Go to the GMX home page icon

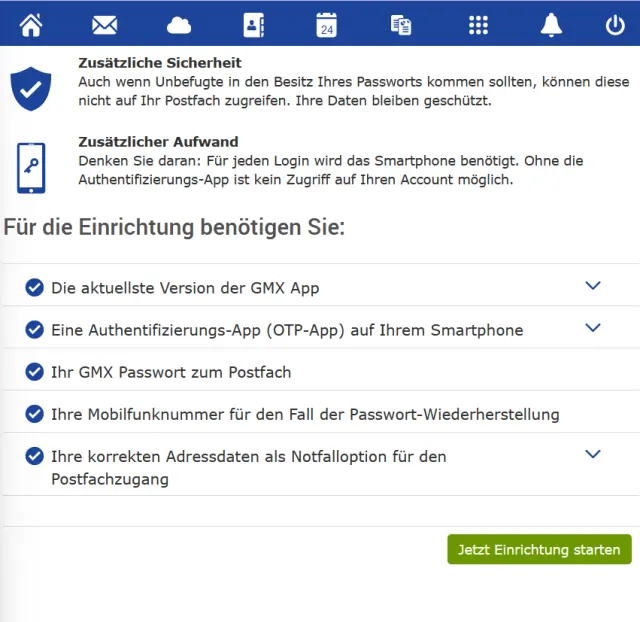tap(31, 25)
